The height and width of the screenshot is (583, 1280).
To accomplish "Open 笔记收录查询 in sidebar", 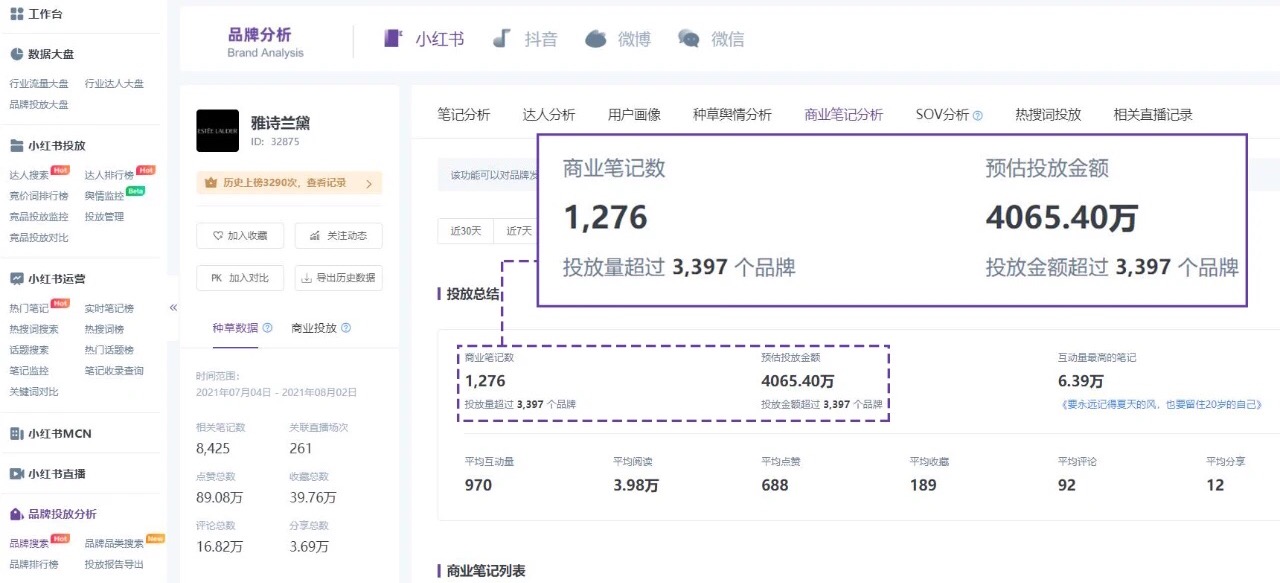I will pyautogui.click(x=114, y=370).
